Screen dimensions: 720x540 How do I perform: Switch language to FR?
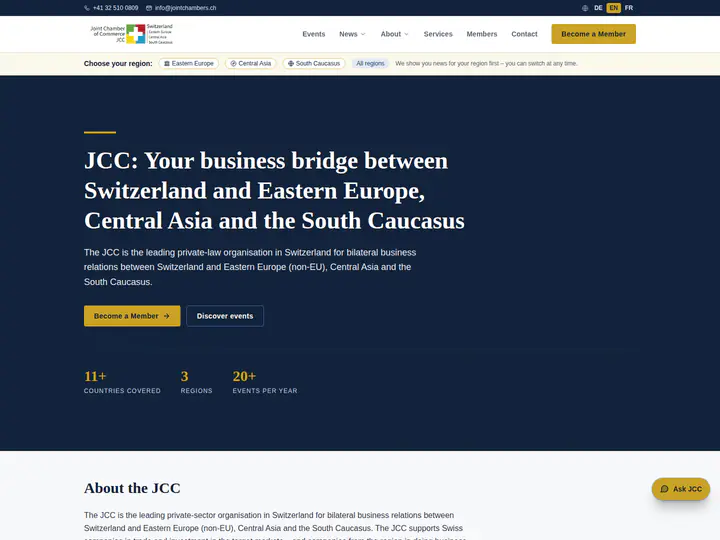pos(629,8)
